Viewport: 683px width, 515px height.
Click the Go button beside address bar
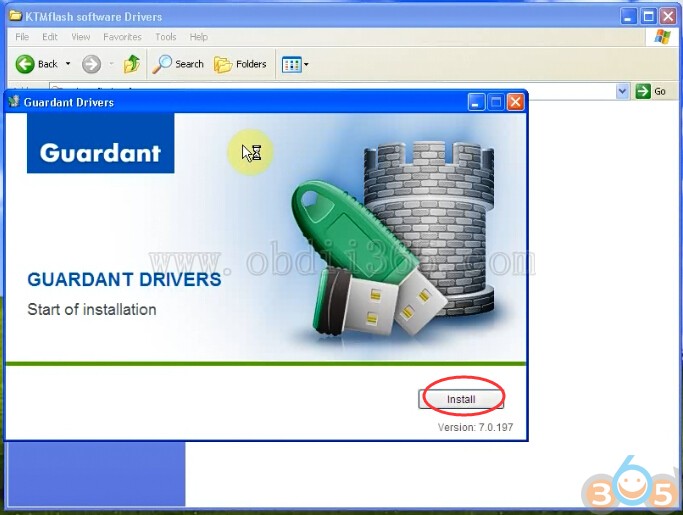[651, 91]
